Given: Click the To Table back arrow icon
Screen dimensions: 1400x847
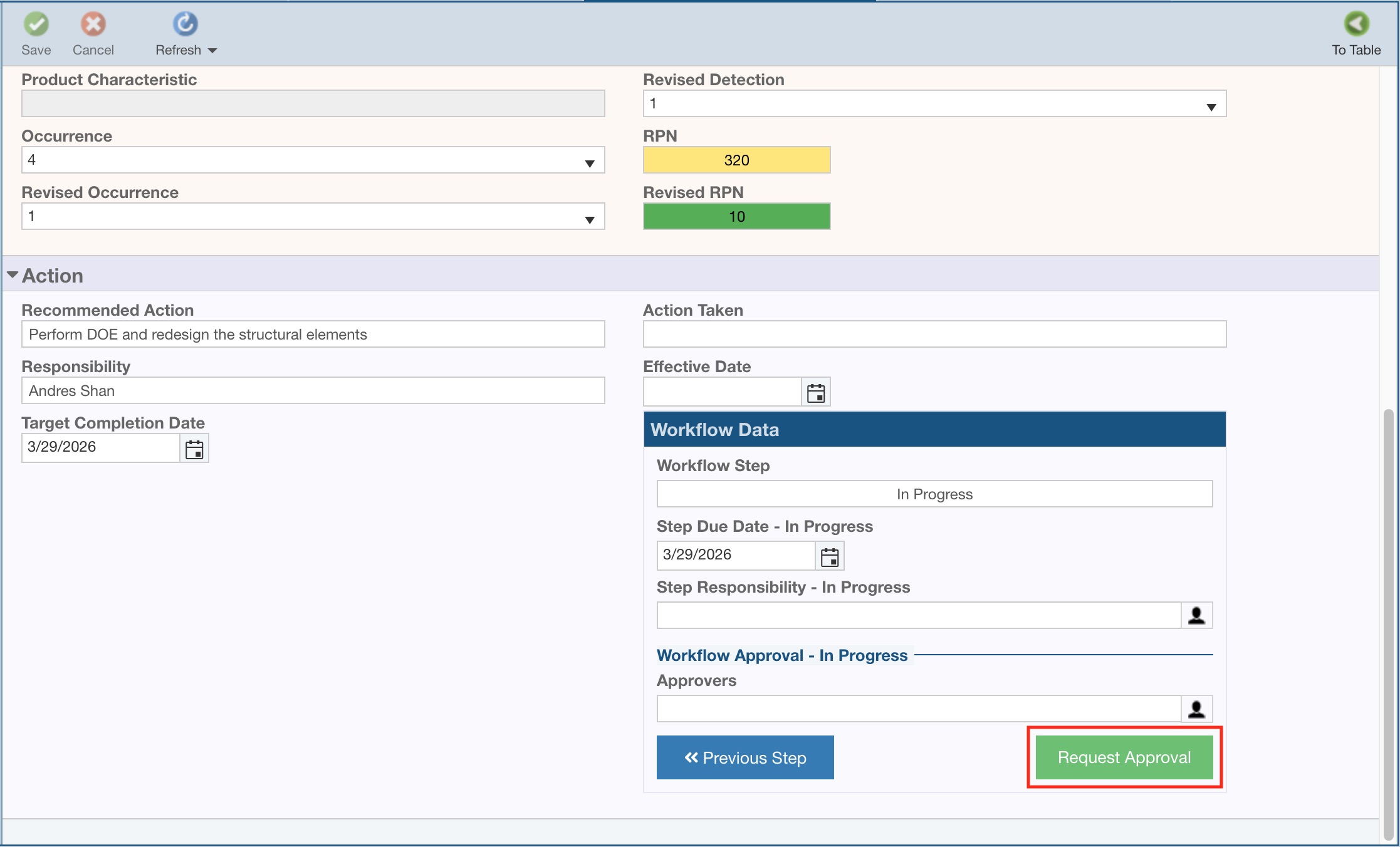Looking at the screenshot, I should (1356, 24).
